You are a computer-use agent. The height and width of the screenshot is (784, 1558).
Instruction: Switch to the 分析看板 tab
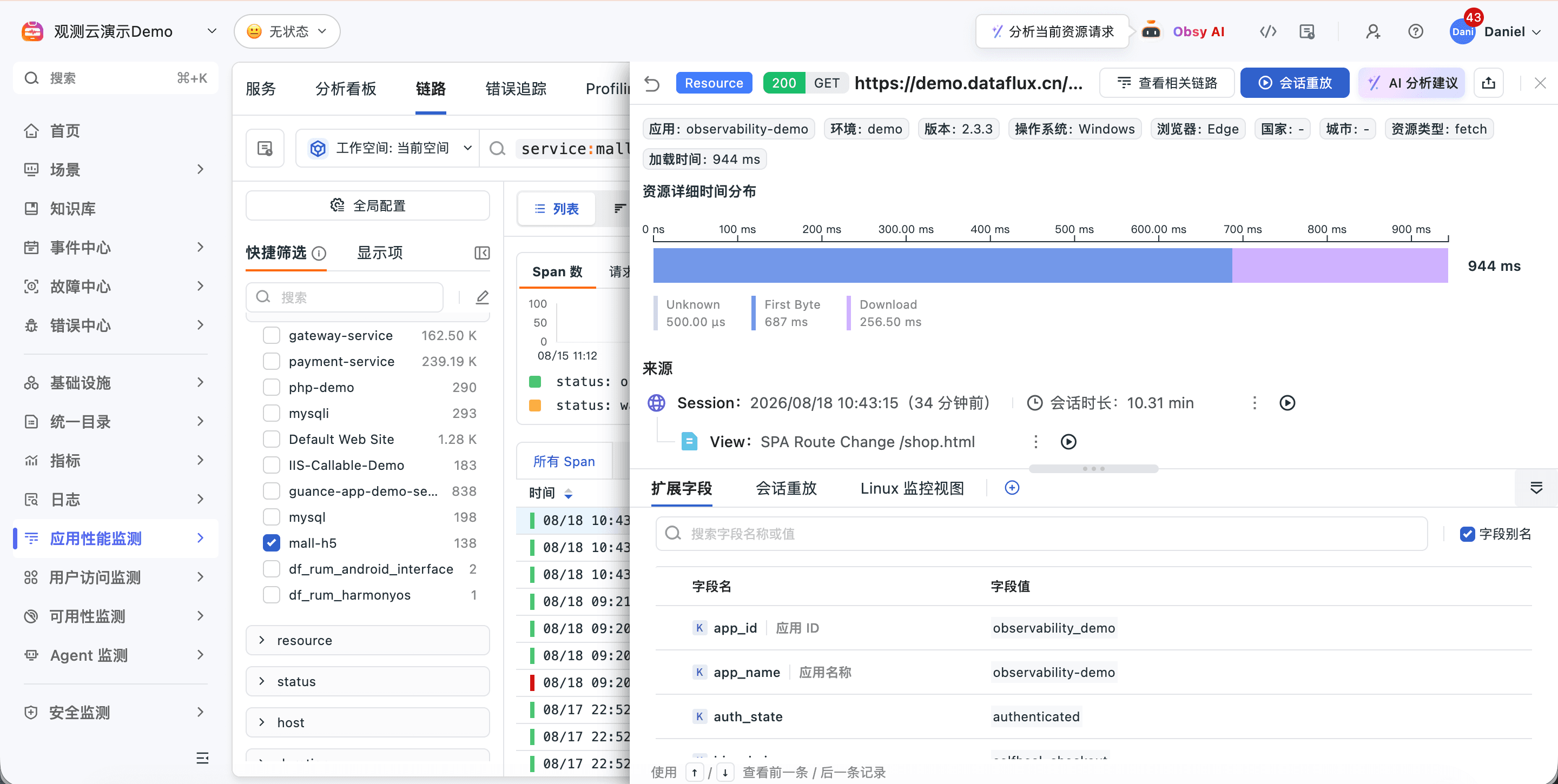pos(346,89)
